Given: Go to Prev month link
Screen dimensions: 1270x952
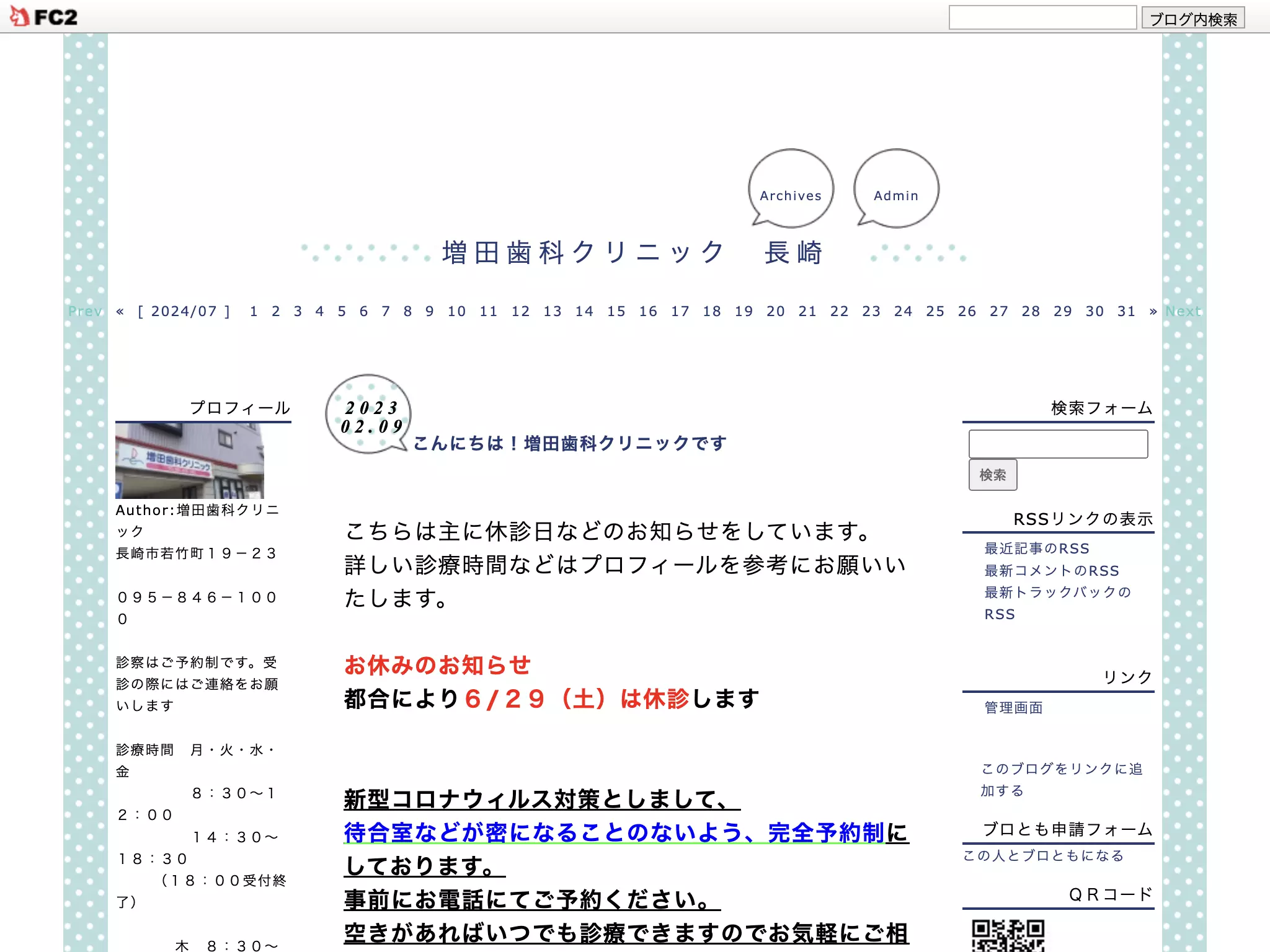Looking at the screenshot, I should tap(86, 311).
